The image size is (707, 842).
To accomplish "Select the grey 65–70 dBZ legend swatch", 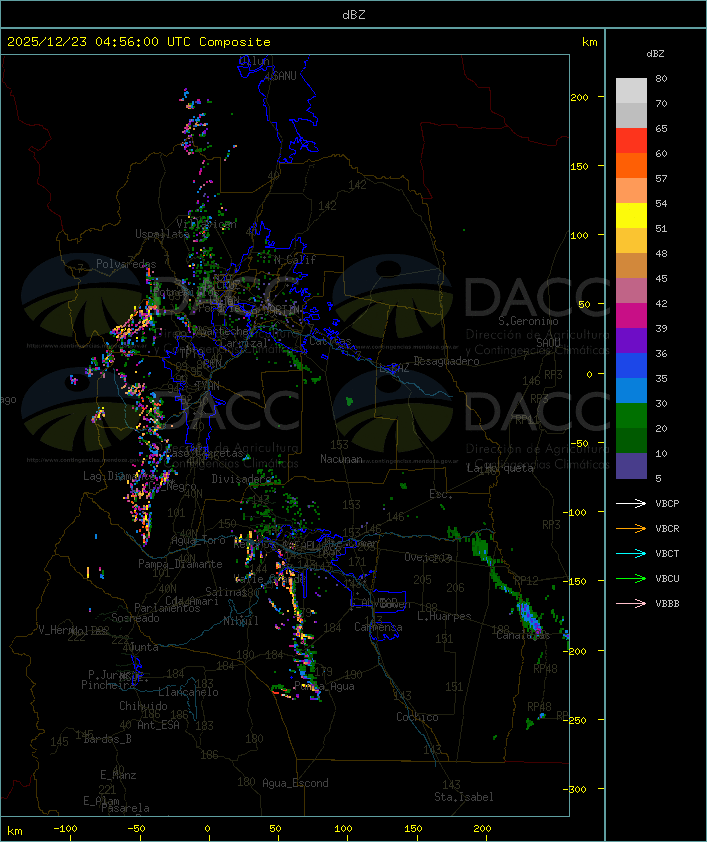I will [631, 115].
